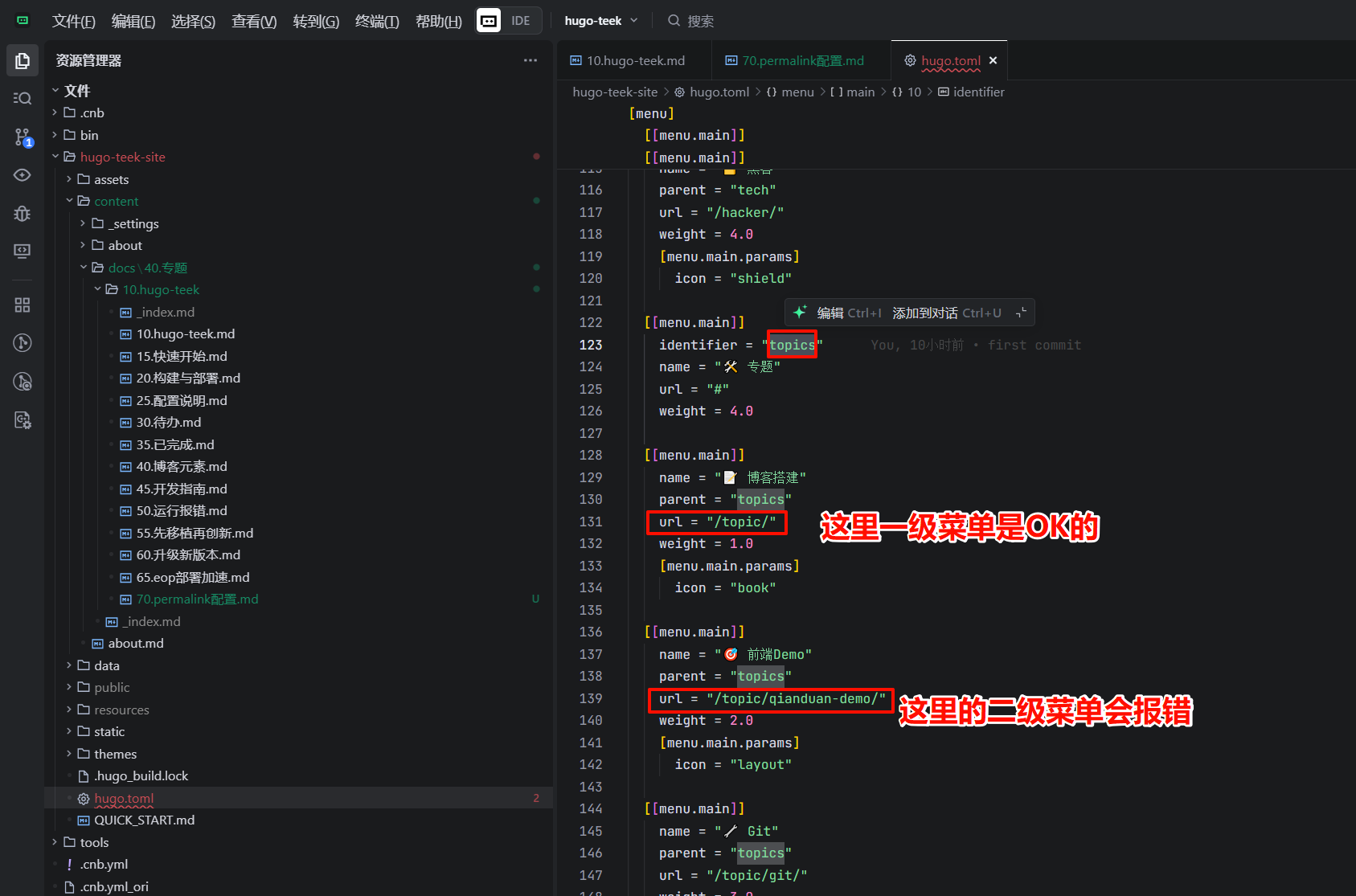
Task: Open Source Control with badge 1
Action: tap(23, 137)
